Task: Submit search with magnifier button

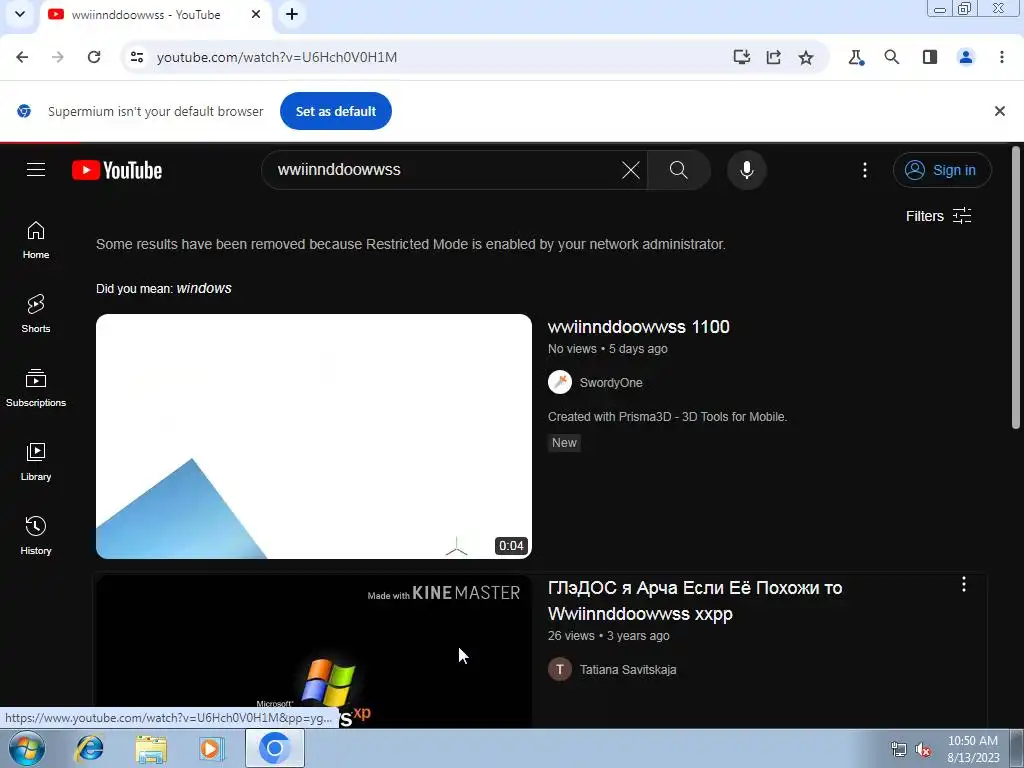Action: 679,170
